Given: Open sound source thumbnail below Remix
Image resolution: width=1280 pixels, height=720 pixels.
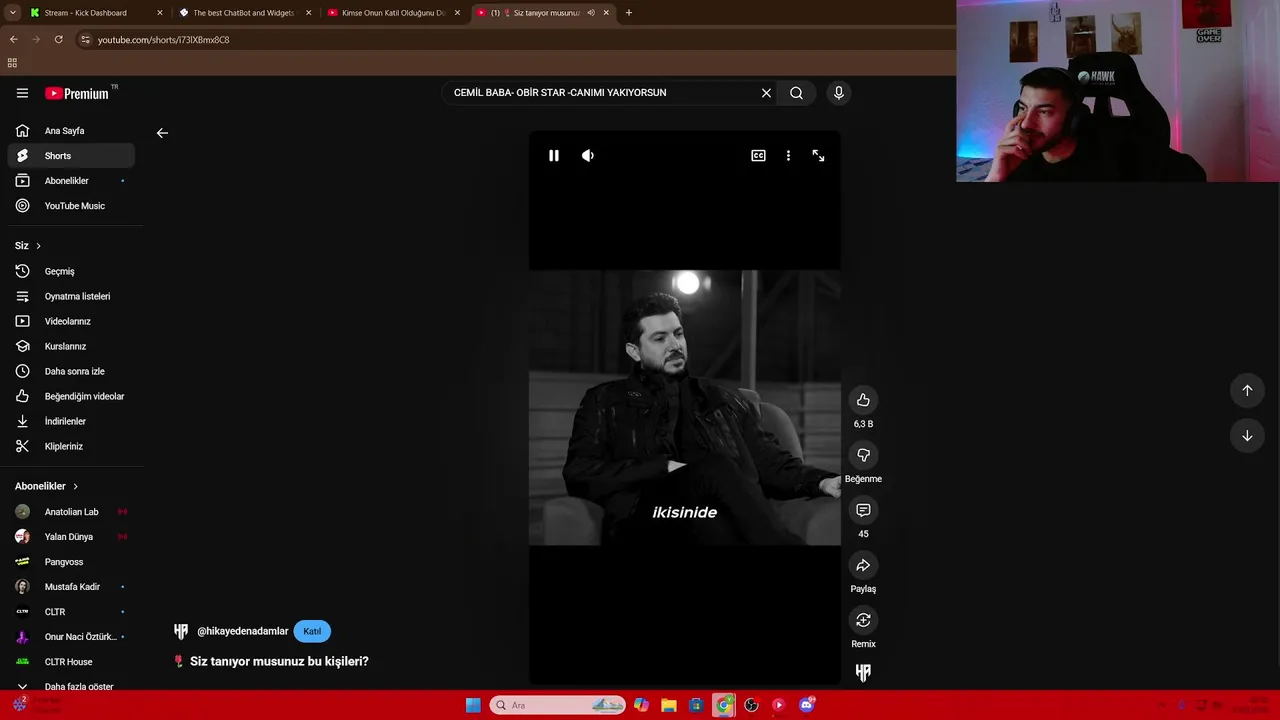Looking at the screenshot, I should coord(863,673).
